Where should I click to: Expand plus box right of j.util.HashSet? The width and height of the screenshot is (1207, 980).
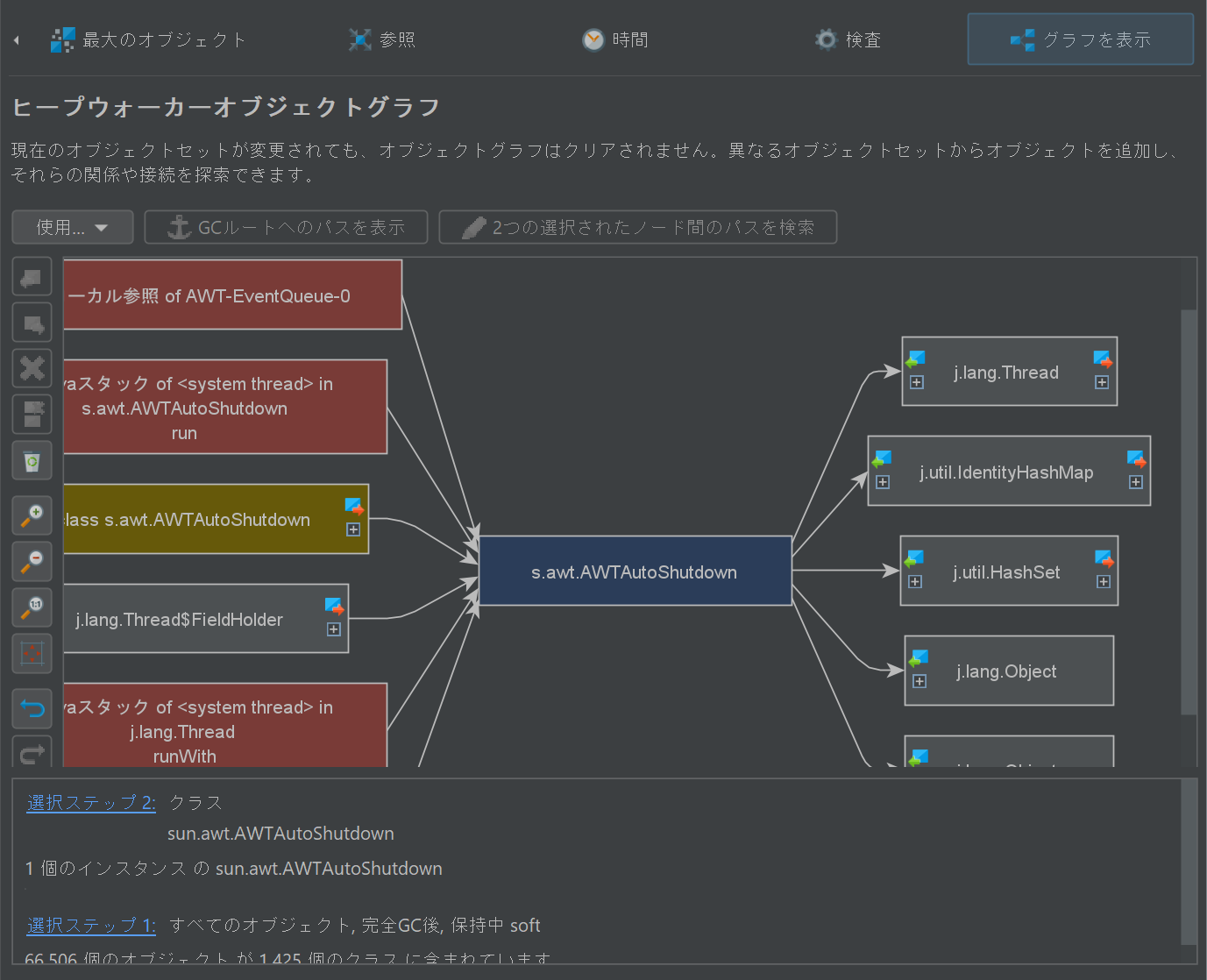tap(1104, 582)
